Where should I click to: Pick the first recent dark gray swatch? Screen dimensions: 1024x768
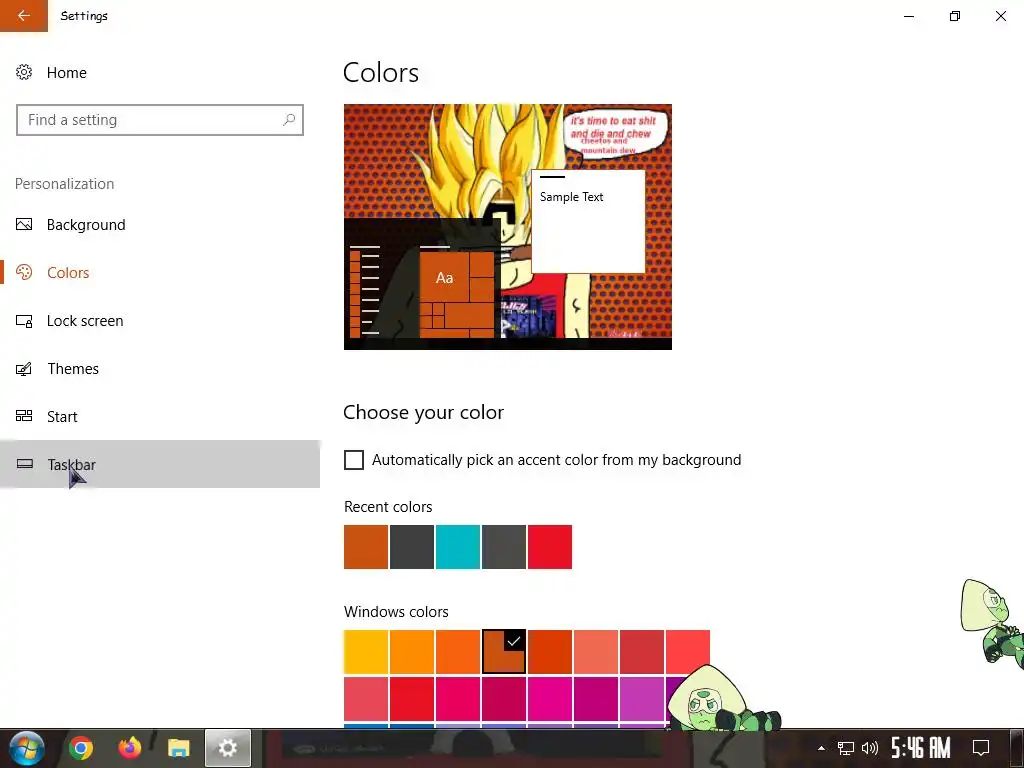tap(411, 547)
